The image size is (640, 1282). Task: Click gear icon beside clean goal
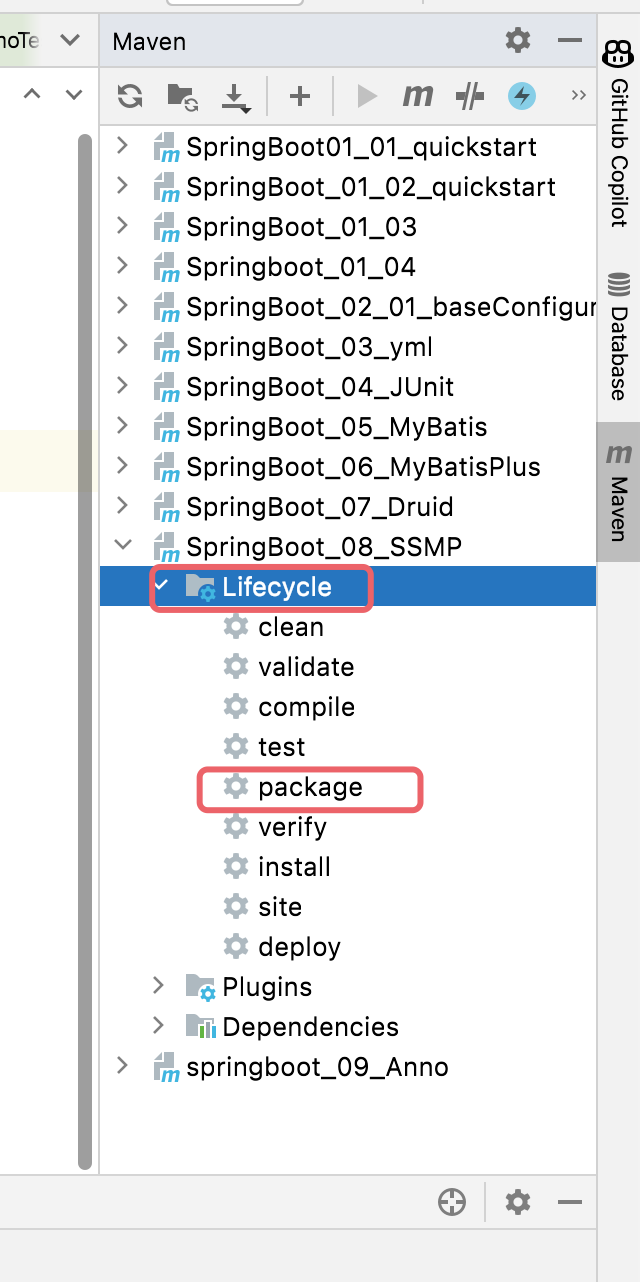click(x=236, y=627)
